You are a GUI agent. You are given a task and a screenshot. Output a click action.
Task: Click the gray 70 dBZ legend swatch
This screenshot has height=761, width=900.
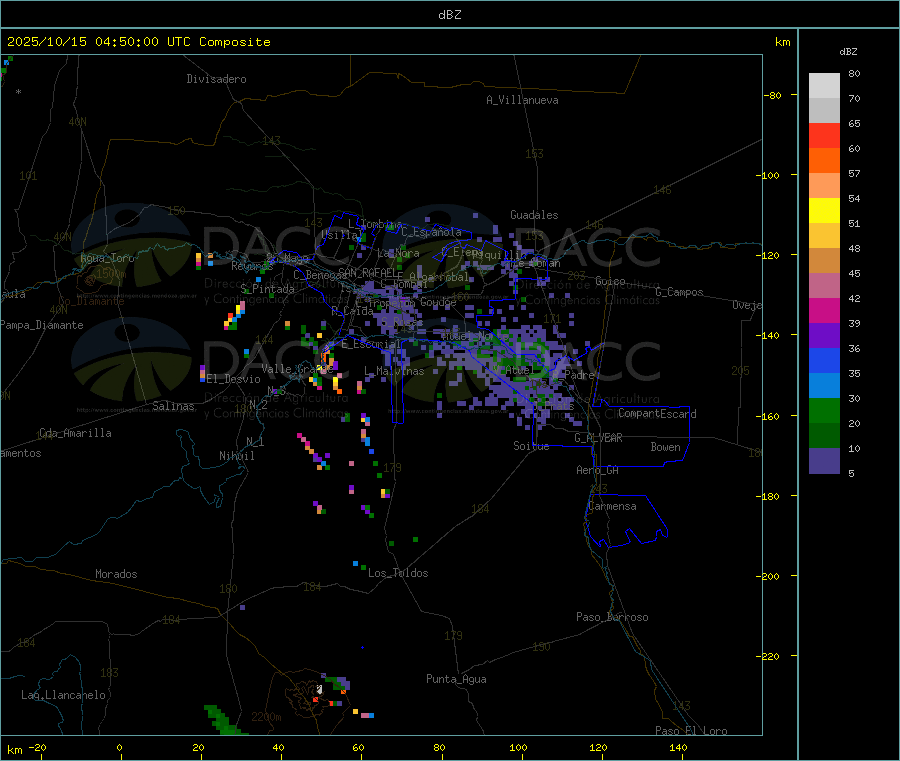[x=824, y=110]
